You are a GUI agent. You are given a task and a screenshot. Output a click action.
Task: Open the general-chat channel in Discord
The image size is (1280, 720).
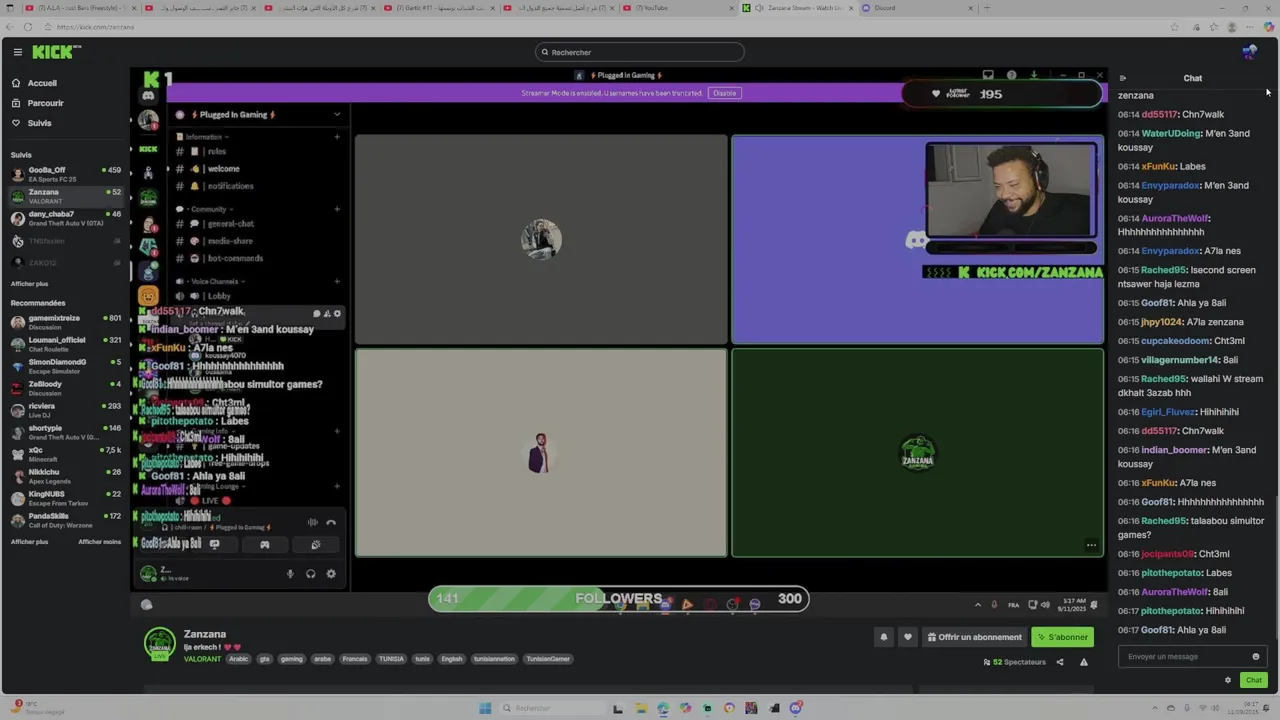pyautogui.click(x=230, y=224)
